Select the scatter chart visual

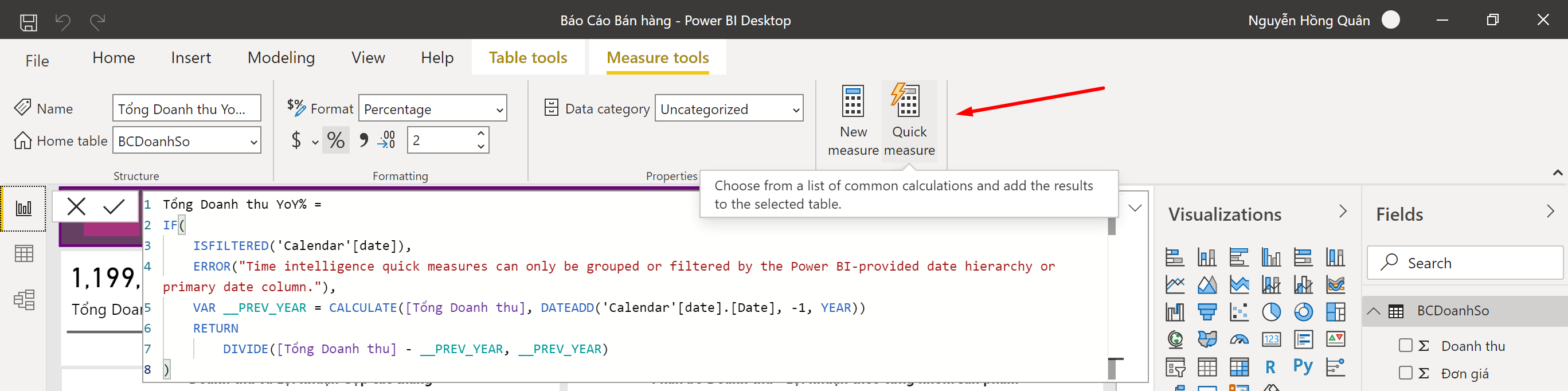(x=1239, y=312)
